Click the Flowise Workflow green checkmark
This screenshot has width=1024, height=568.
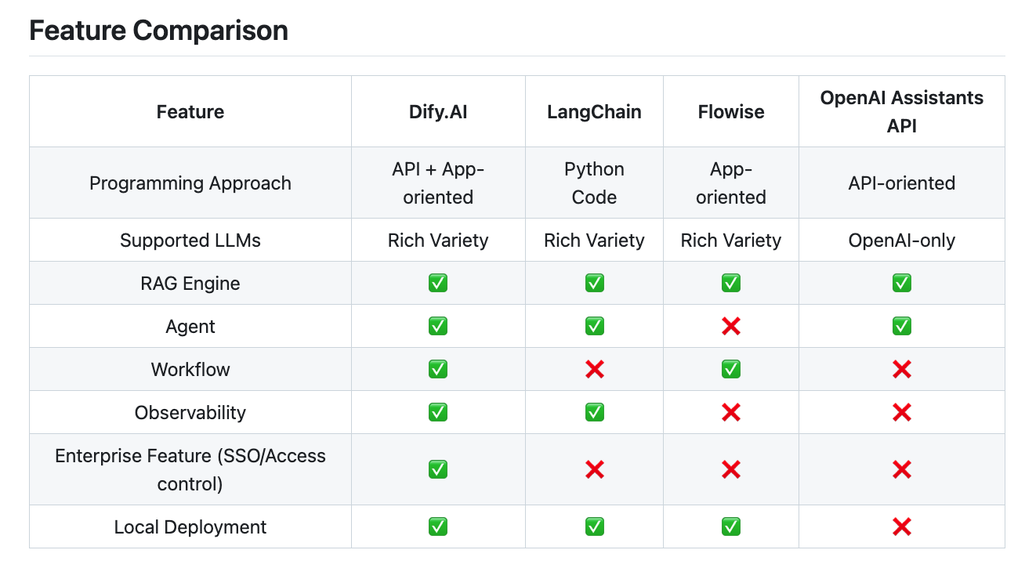[x=731, y=369]
